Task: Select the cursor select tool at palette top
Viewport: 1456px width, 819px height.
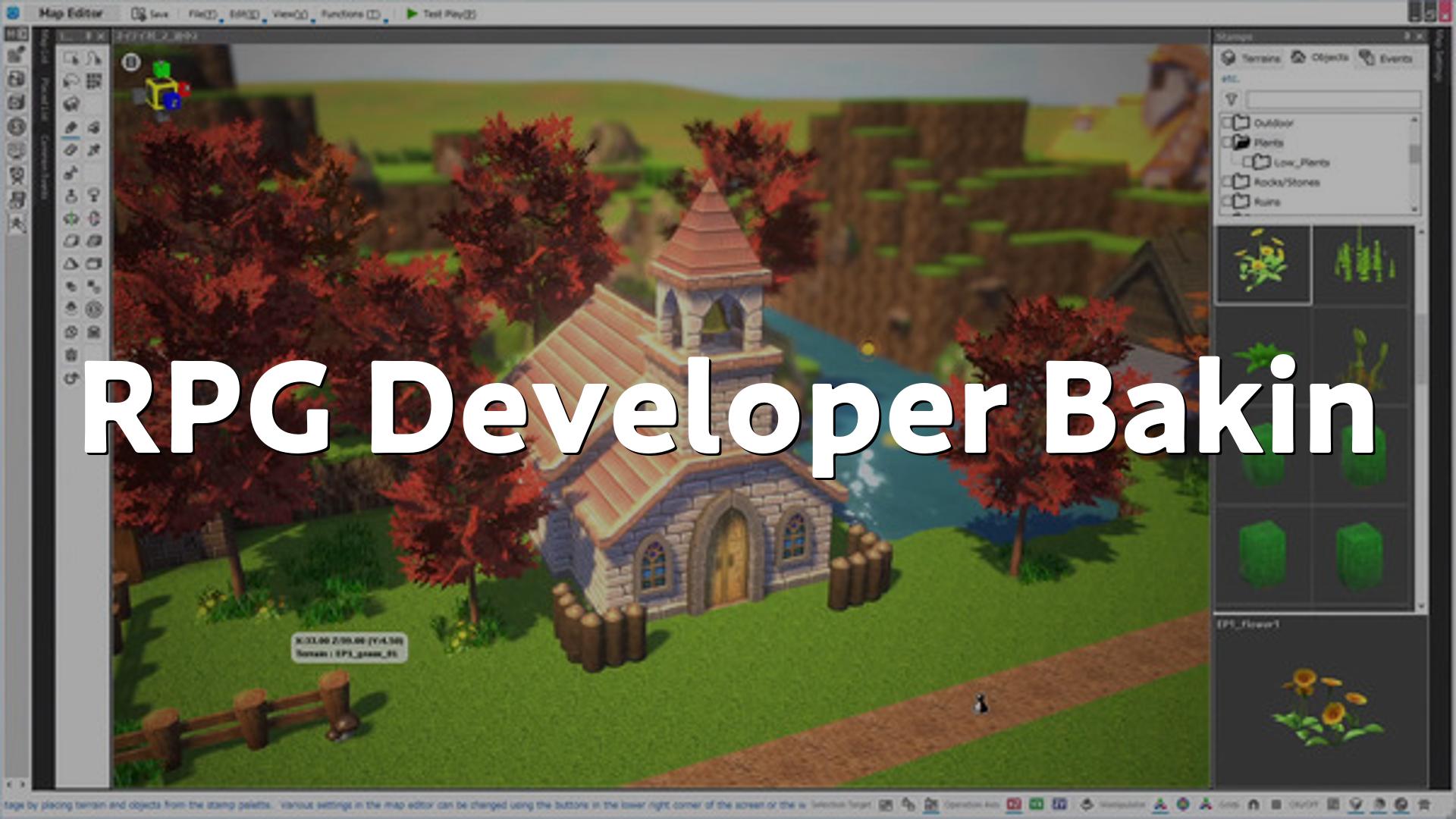Action: point(71,58)
